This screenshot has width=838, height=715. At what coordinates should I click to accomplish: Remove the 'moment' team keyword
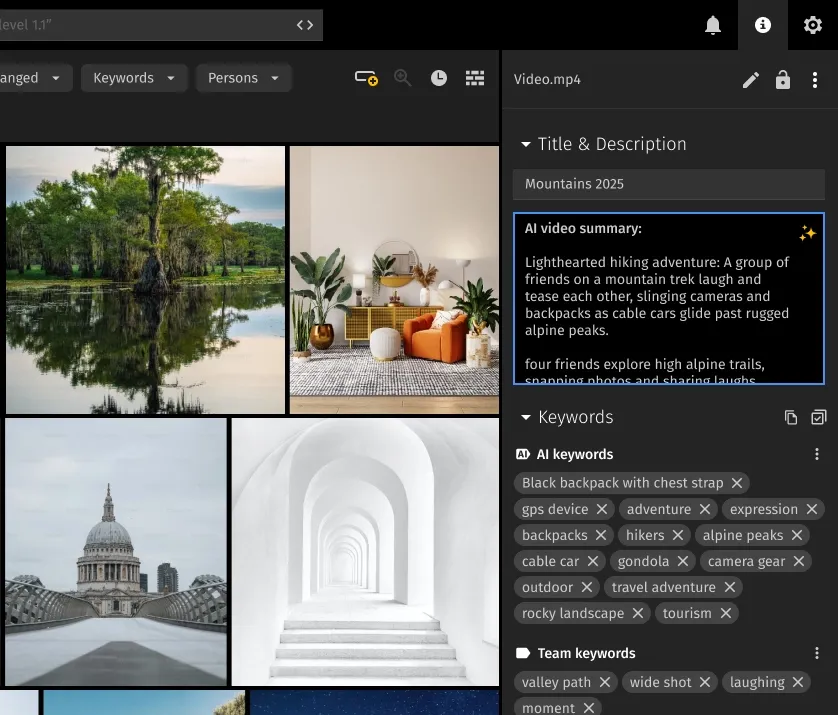click(x=588, y=708)
